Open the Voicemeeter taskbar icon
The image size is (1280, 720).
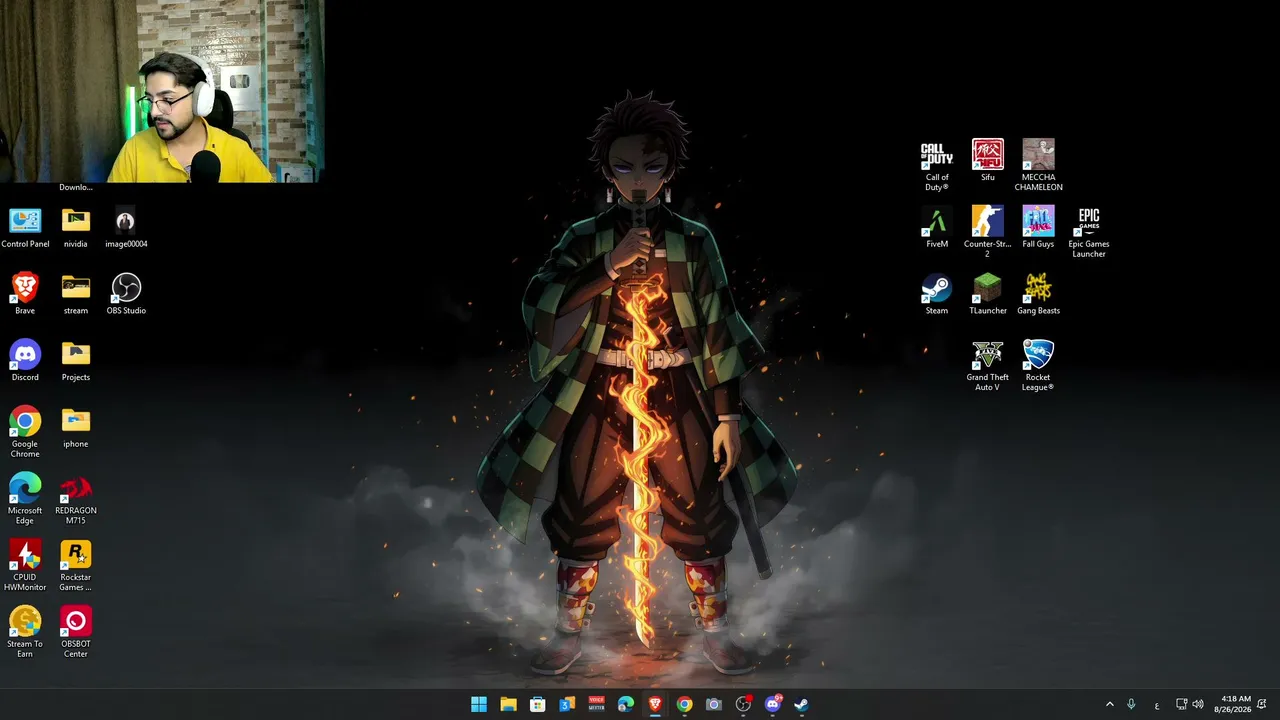point(596,704)
